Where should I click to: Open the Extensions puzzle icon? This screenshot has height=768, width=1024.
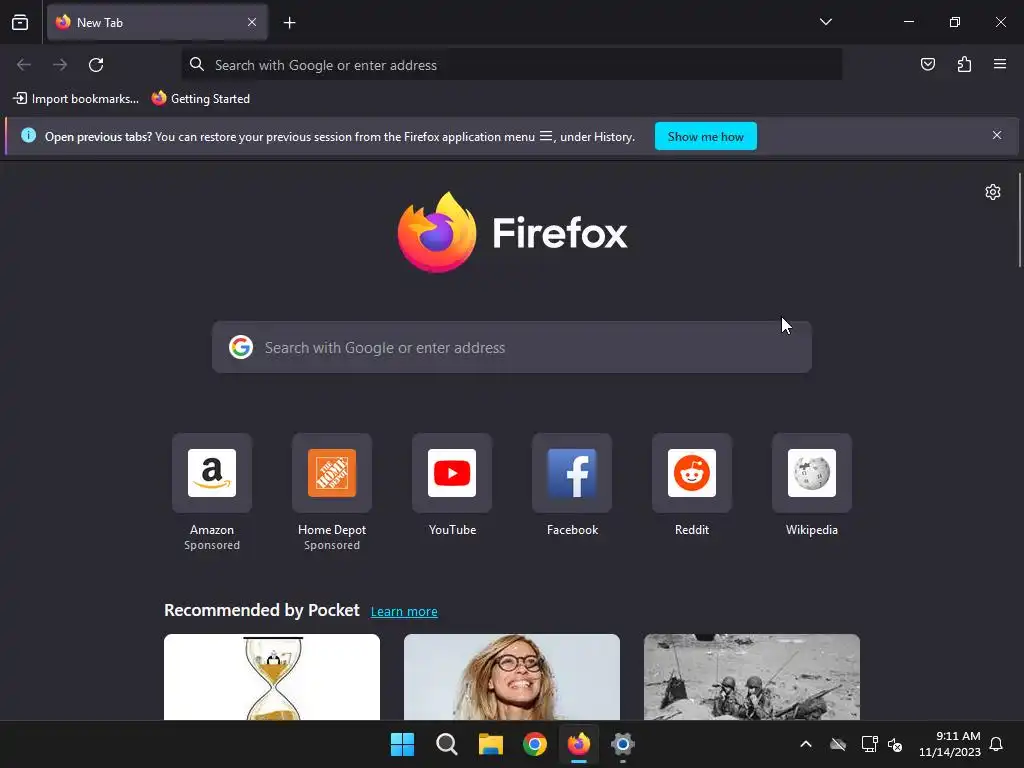[964, 64]
